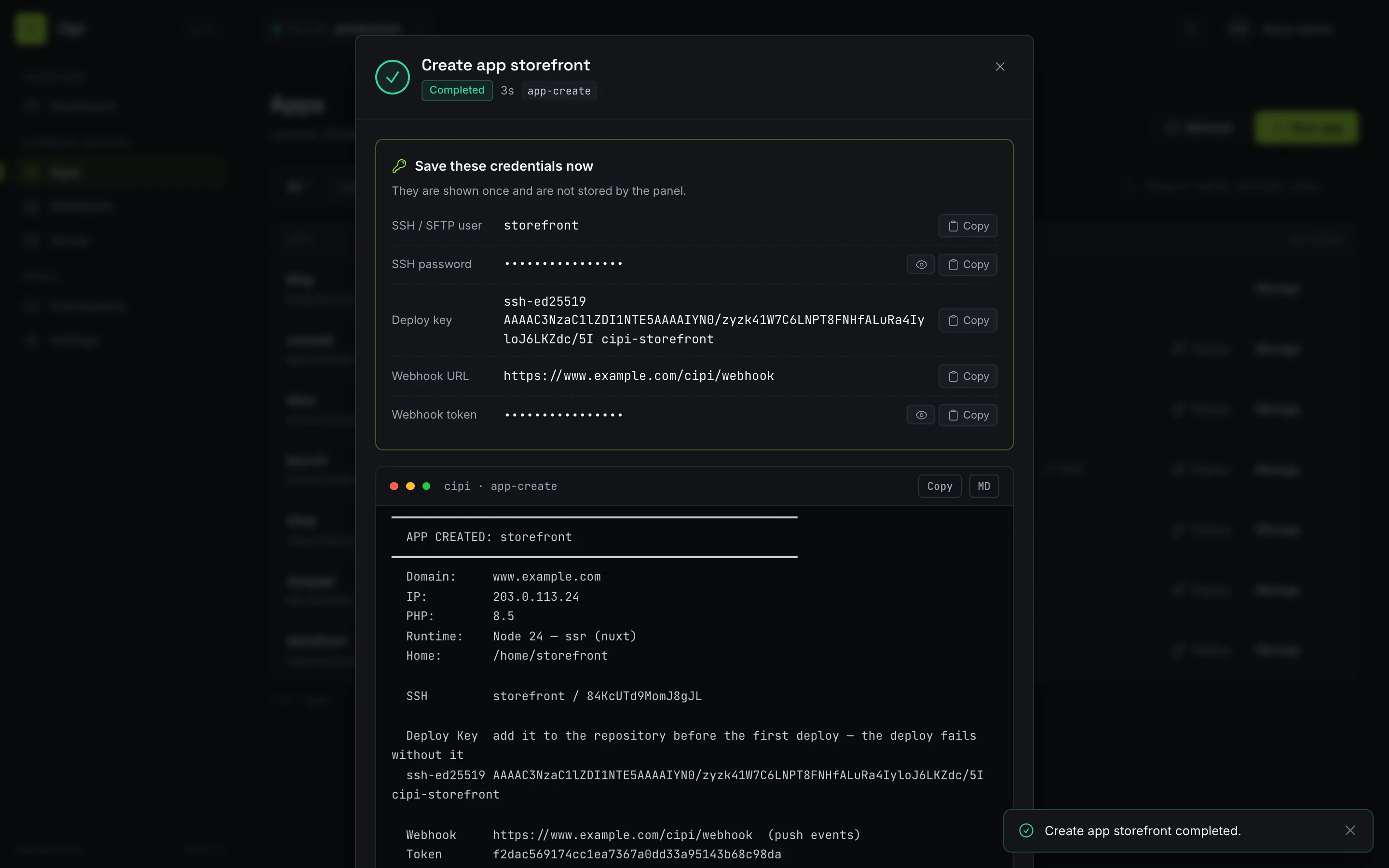Click the green dot in terminal header
Screen dimensions: 1389x868
point(426,486)
